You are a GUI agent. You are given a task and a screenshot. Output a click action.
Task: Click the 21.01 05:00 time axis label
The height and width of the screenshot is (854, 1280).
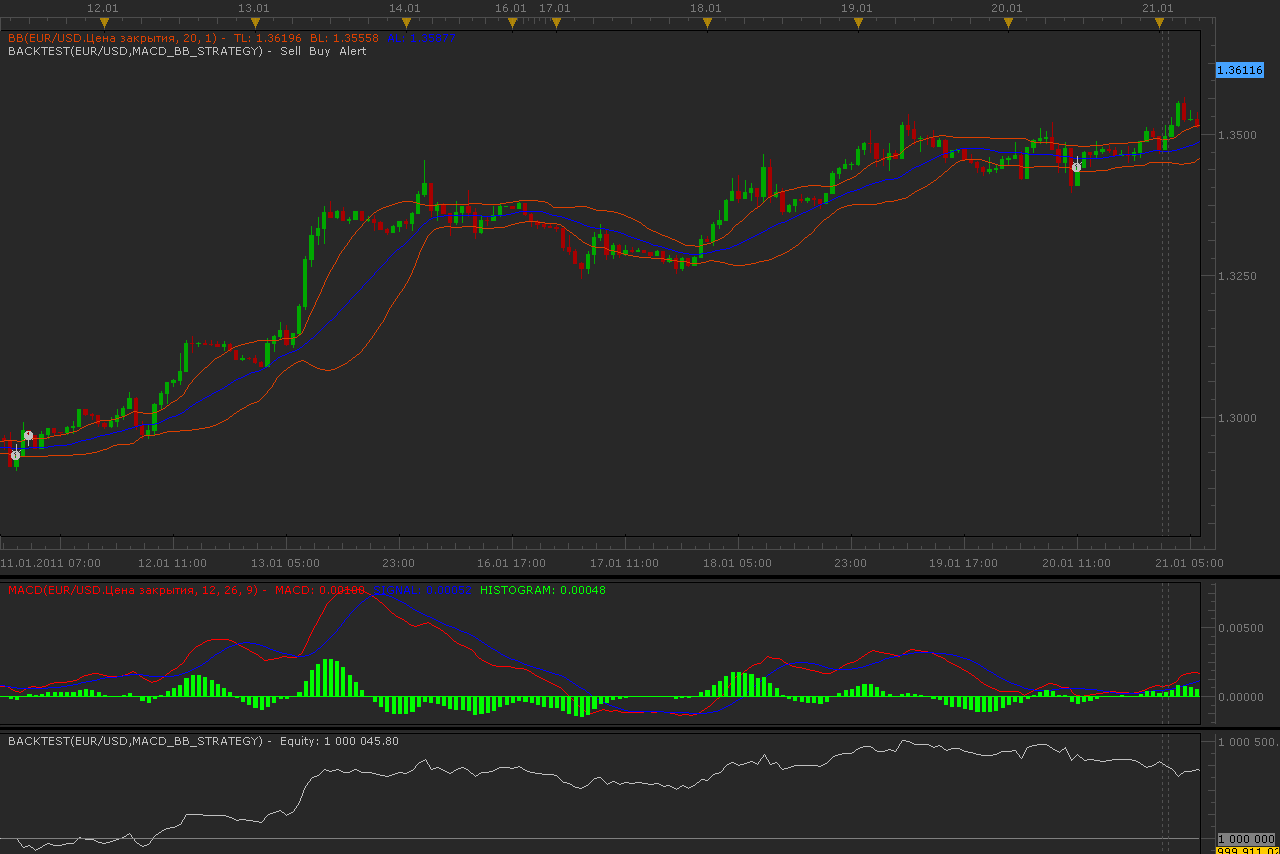1189,563
